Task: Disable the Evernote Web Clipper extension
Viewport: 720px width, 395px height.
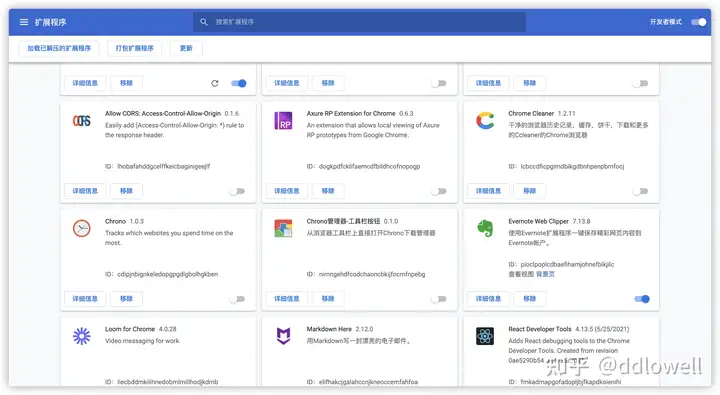Action: [x=642, y=299]
